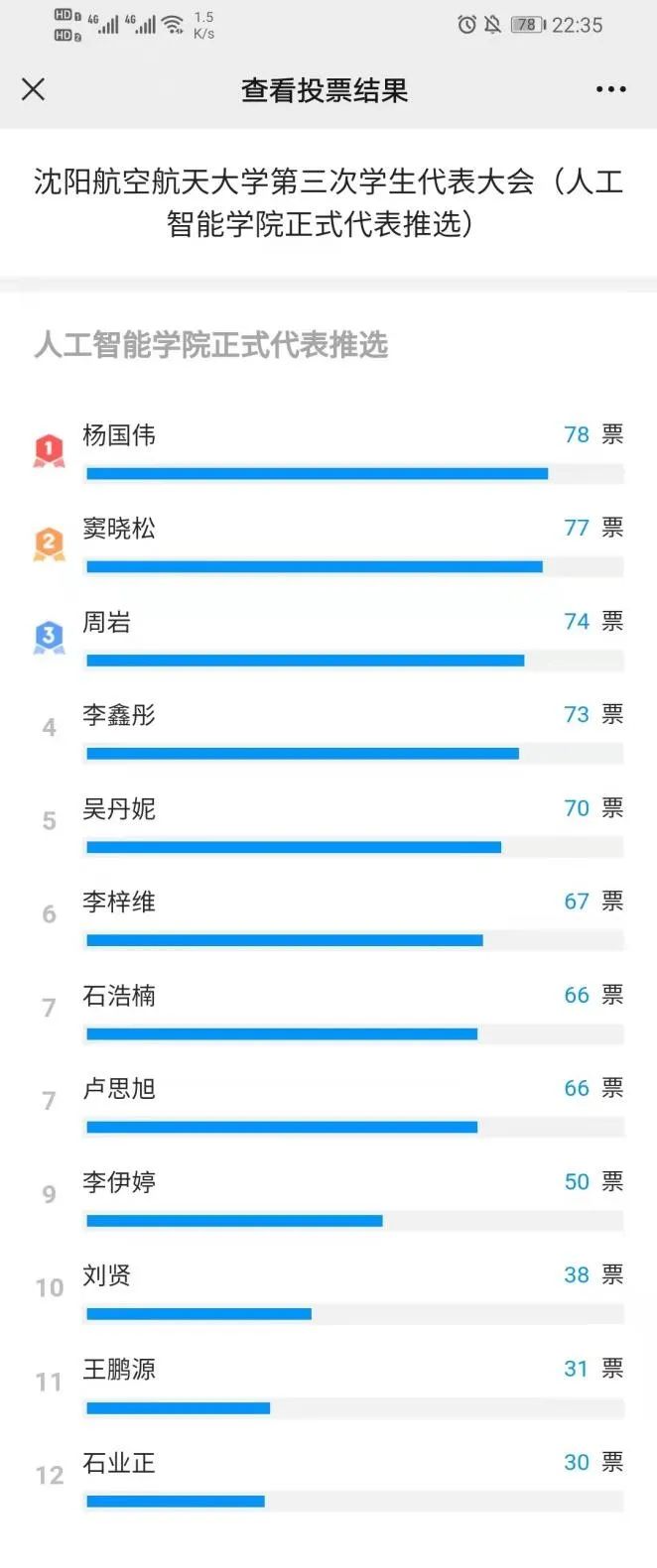The height and width of the screenshot is (1568, 657).
Task: Click the progress bar for 吴丹妮
Action: click(294, 847)
